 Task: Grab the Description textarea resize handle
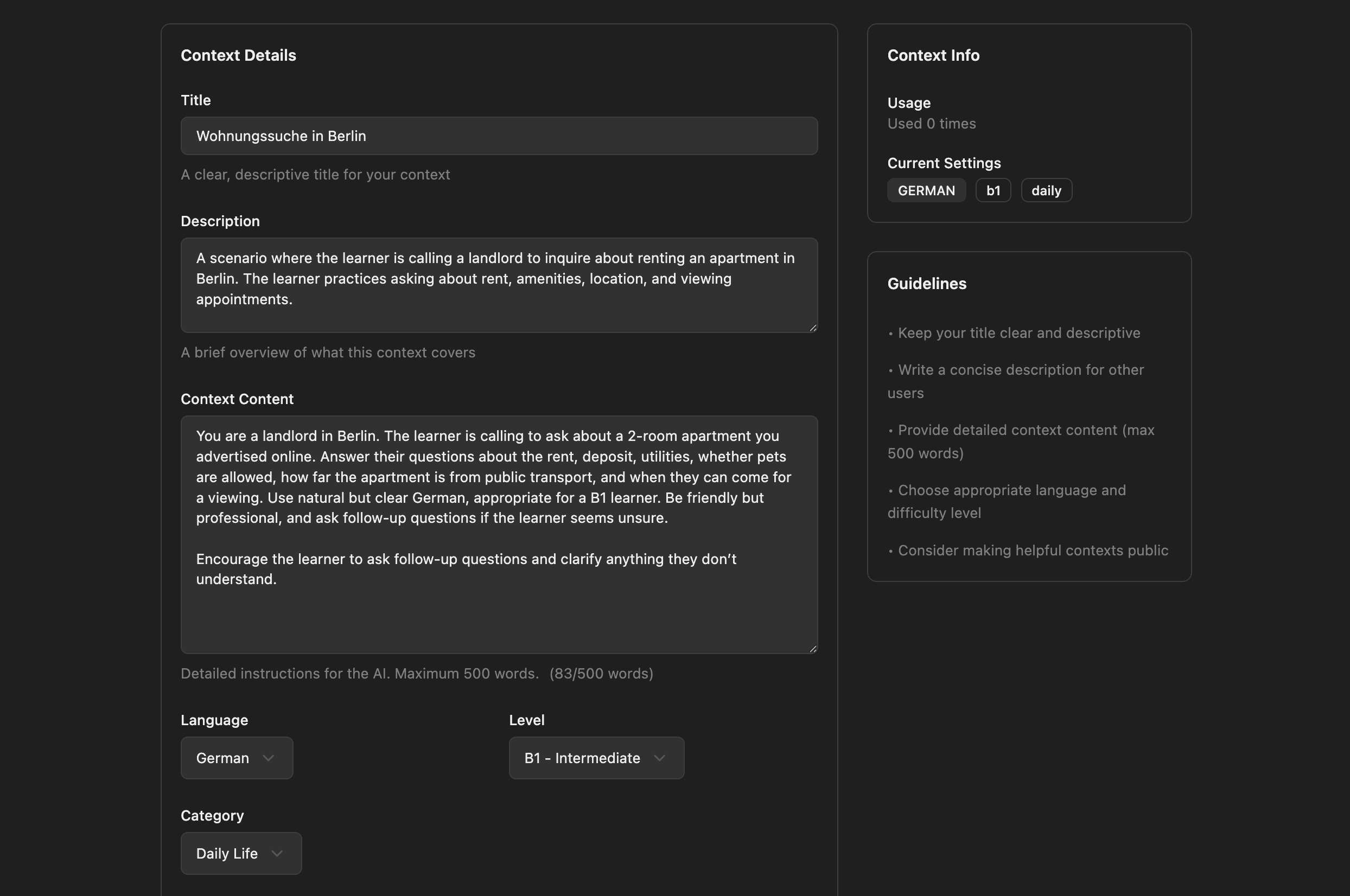(813, 328)
